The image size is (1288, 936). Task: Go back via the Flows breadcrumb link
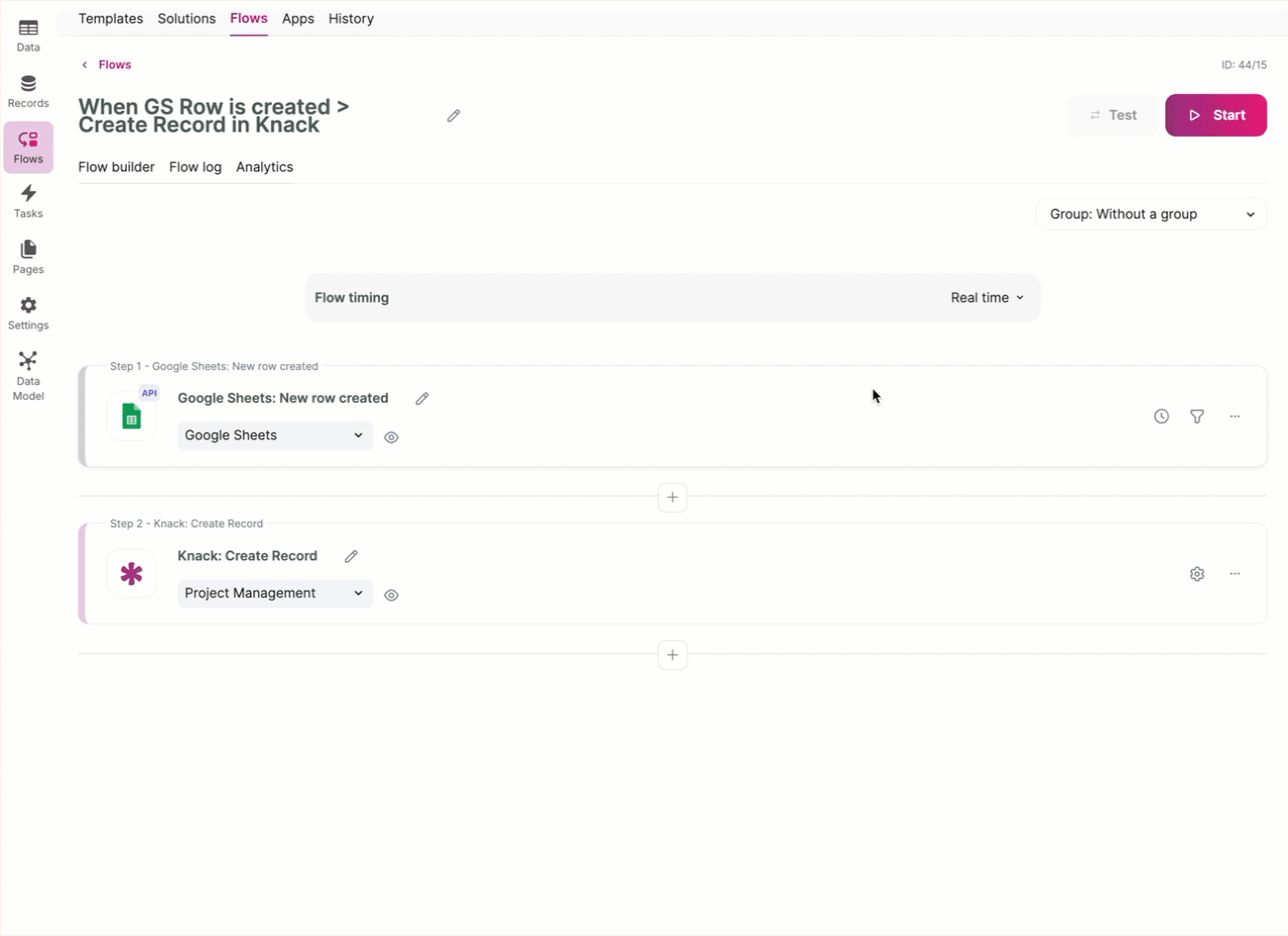(114, 64)
